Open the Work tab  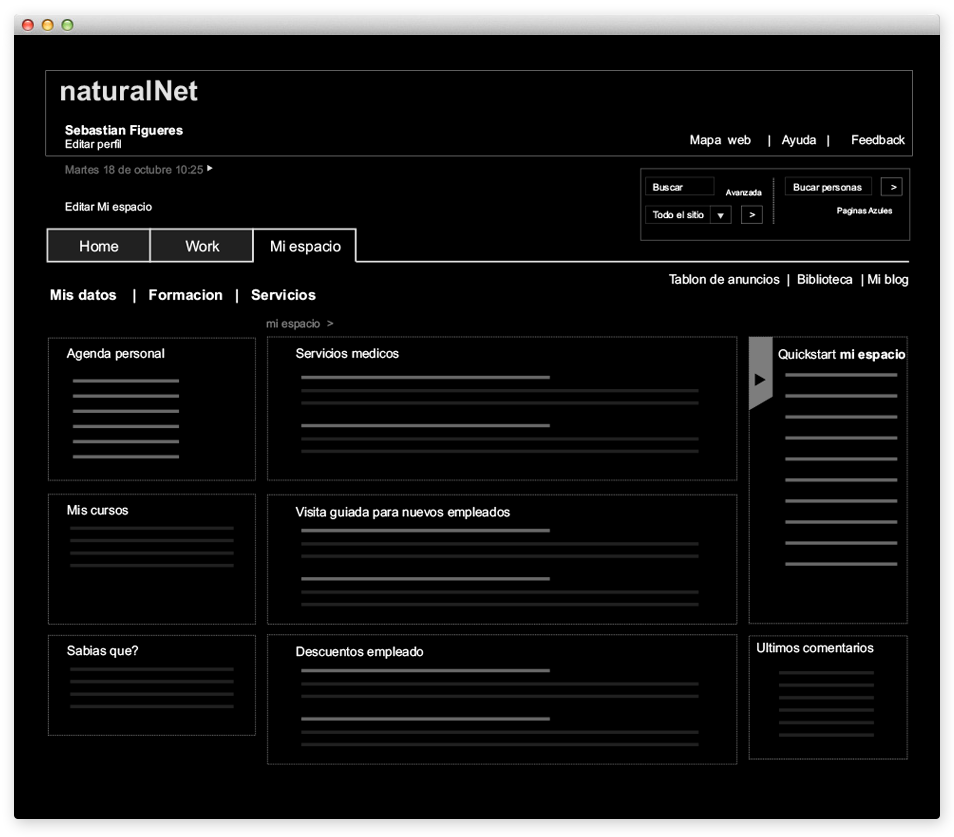(202, 246)
